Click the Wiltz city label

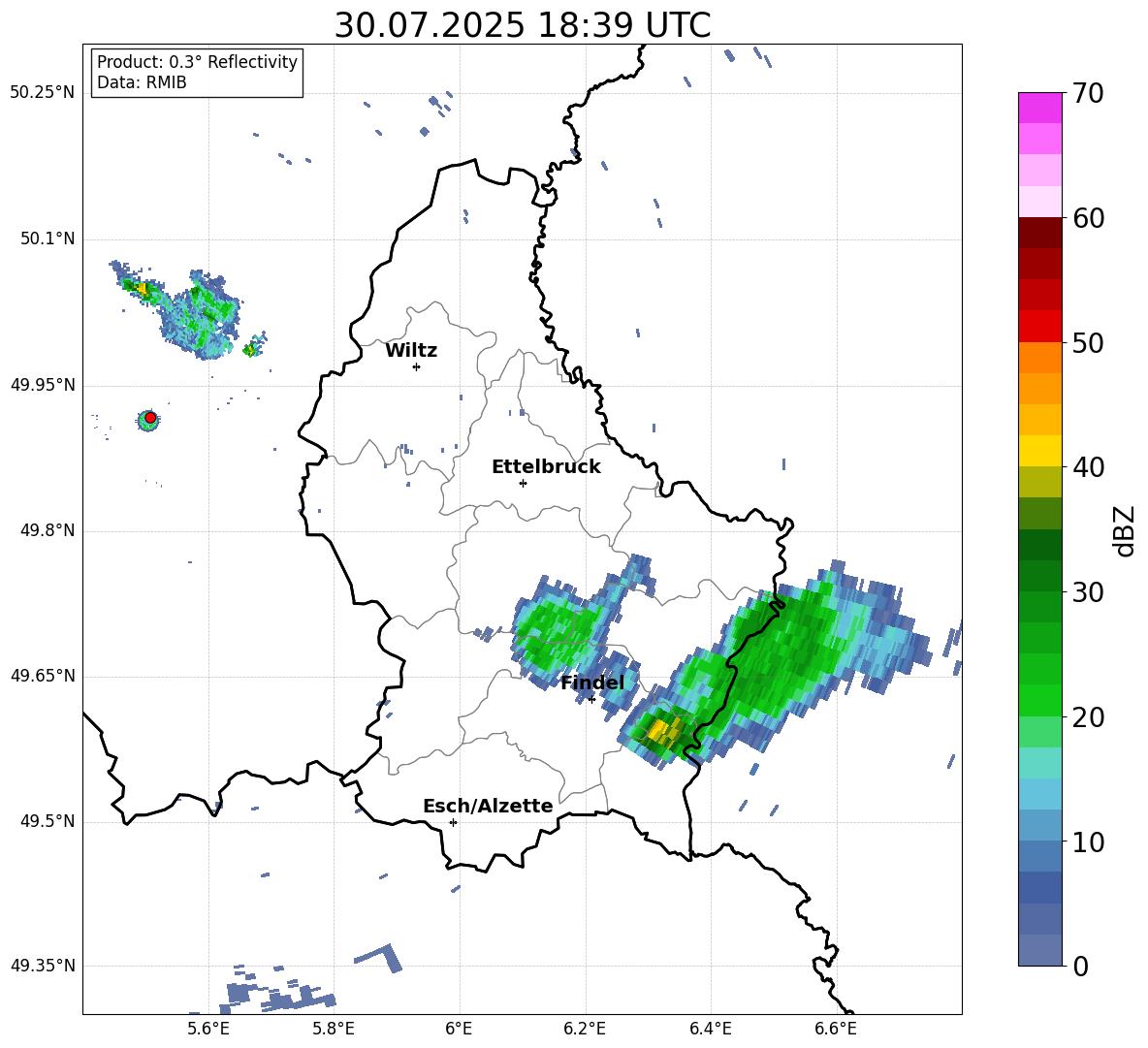pyautogui.click(x=411, y=351)
